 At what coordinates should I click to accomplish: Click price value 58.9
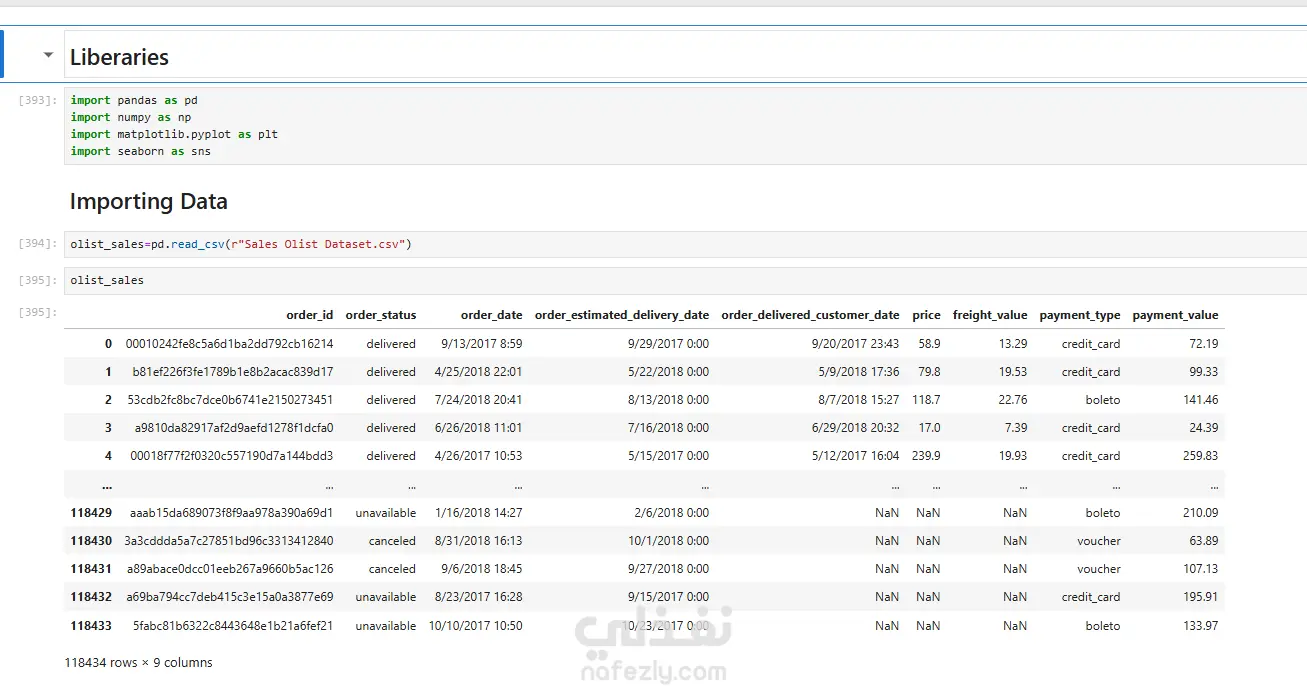click(x=929, y=344)
